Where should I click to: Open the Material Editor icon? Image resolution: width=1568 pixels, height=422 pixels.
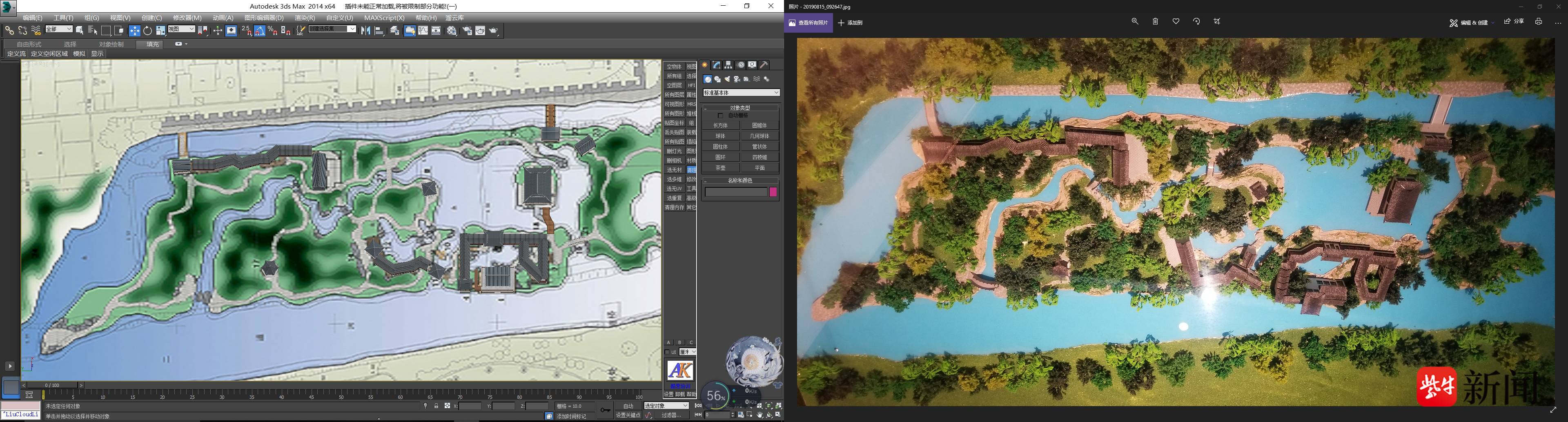[x=452, y=30]
